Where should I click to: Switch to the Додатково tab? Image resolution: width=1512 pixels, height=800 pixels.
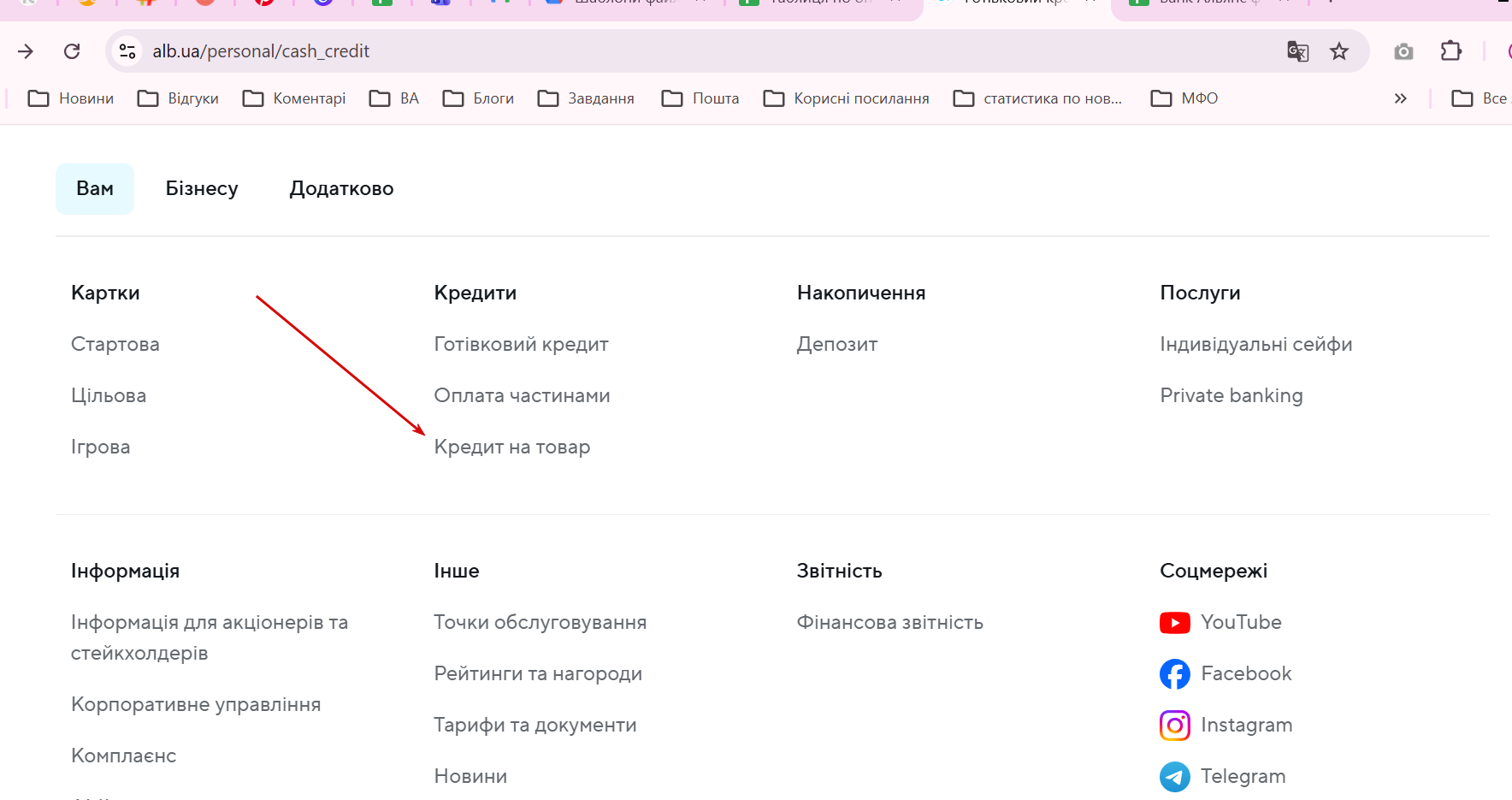point(341,188)
